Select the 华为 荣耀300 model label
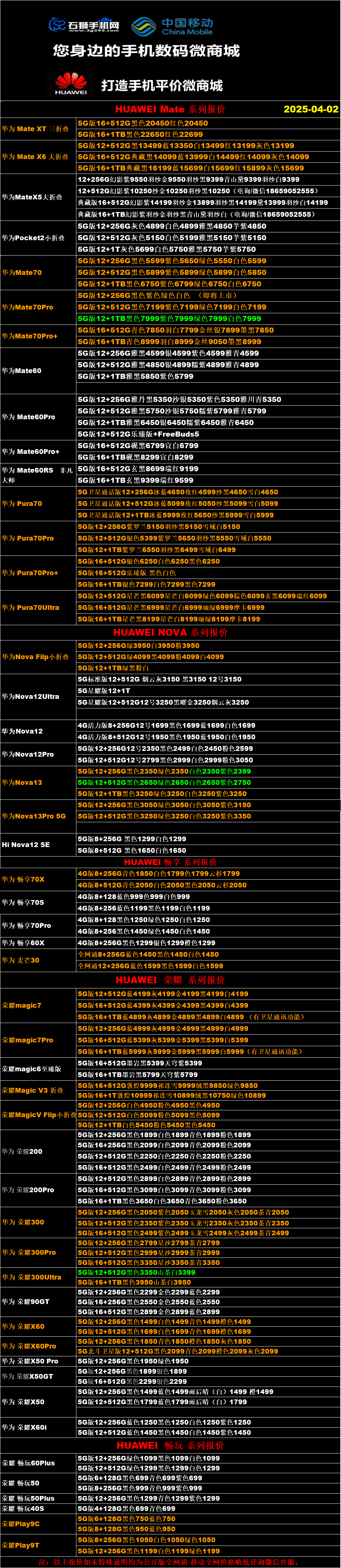The height and width of the screenshot is (1568, 341). [x=23, y=1222]
